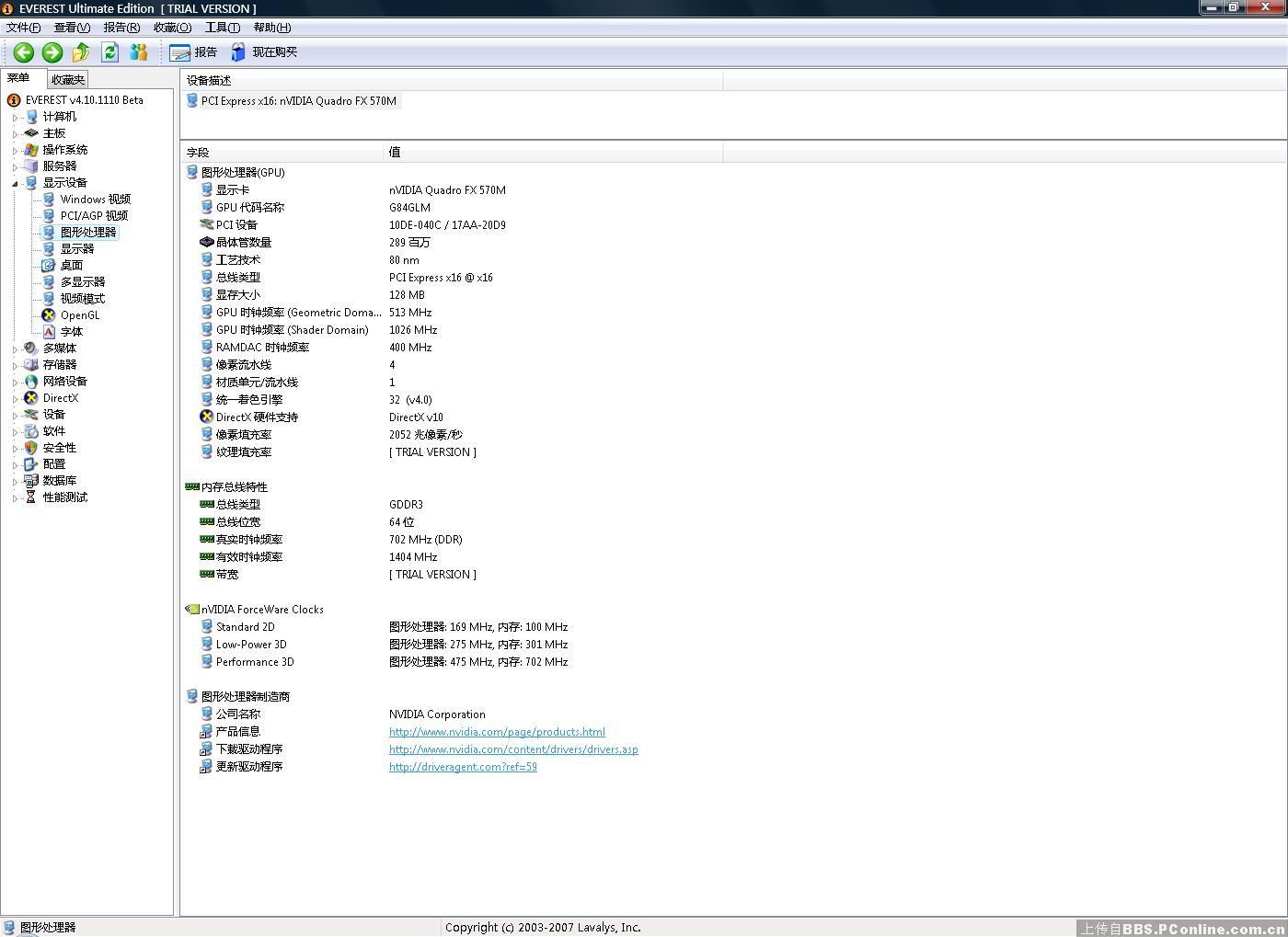The width and height of the screenshot is (1288, 937).
Task: Open the 文件(F) menu
Action: 24,28
